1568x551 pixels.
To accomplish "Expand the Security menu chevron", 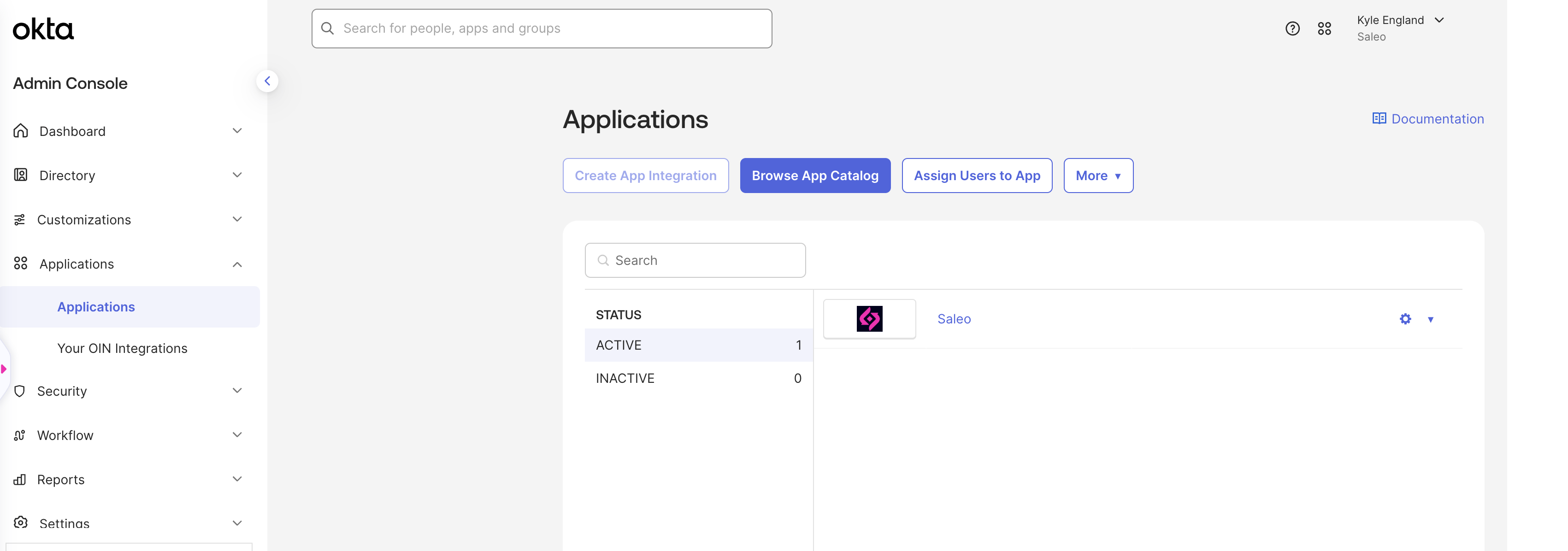I will click(237, 391).
